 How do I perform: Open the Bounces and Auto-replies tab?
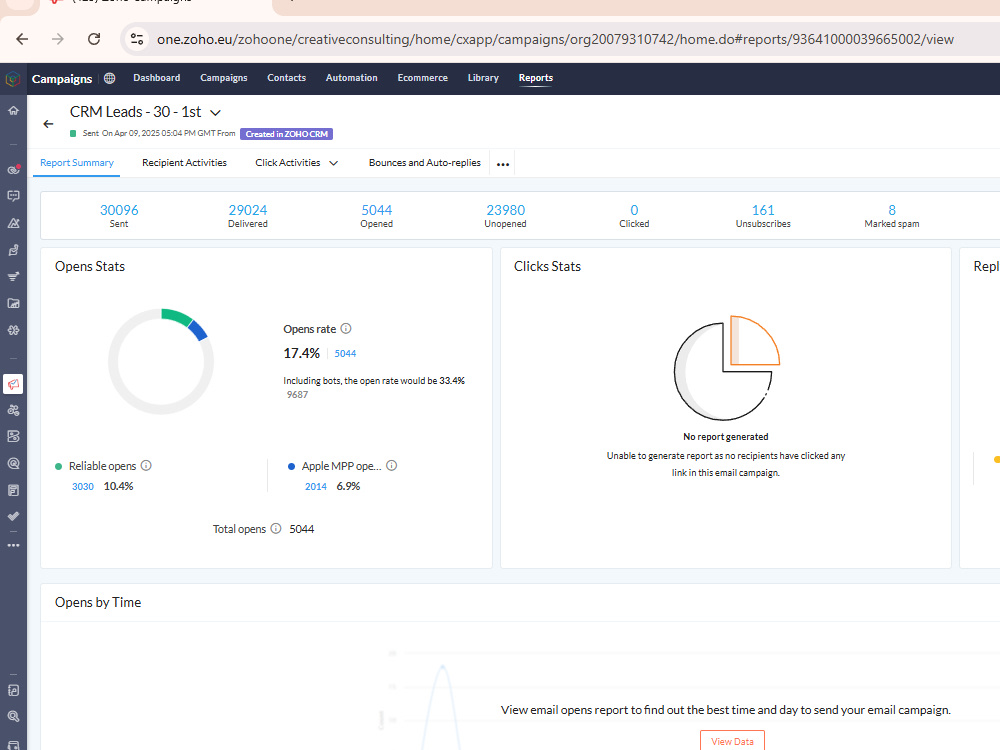pyautogui.click(x=425, y=163)
